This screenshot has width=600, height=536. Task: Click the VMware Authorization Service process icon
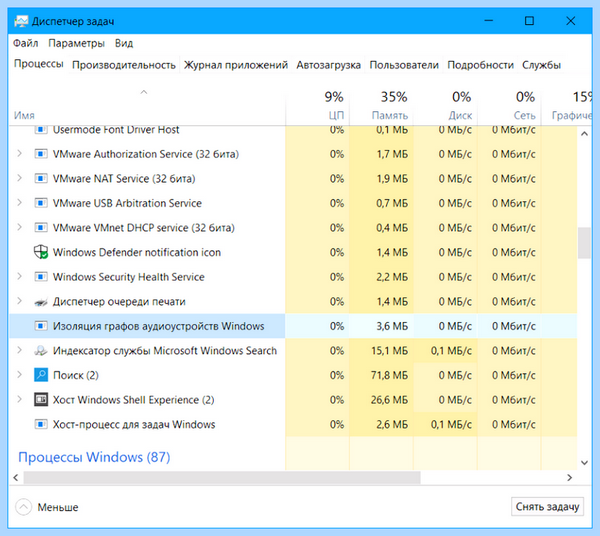(41, 154)
